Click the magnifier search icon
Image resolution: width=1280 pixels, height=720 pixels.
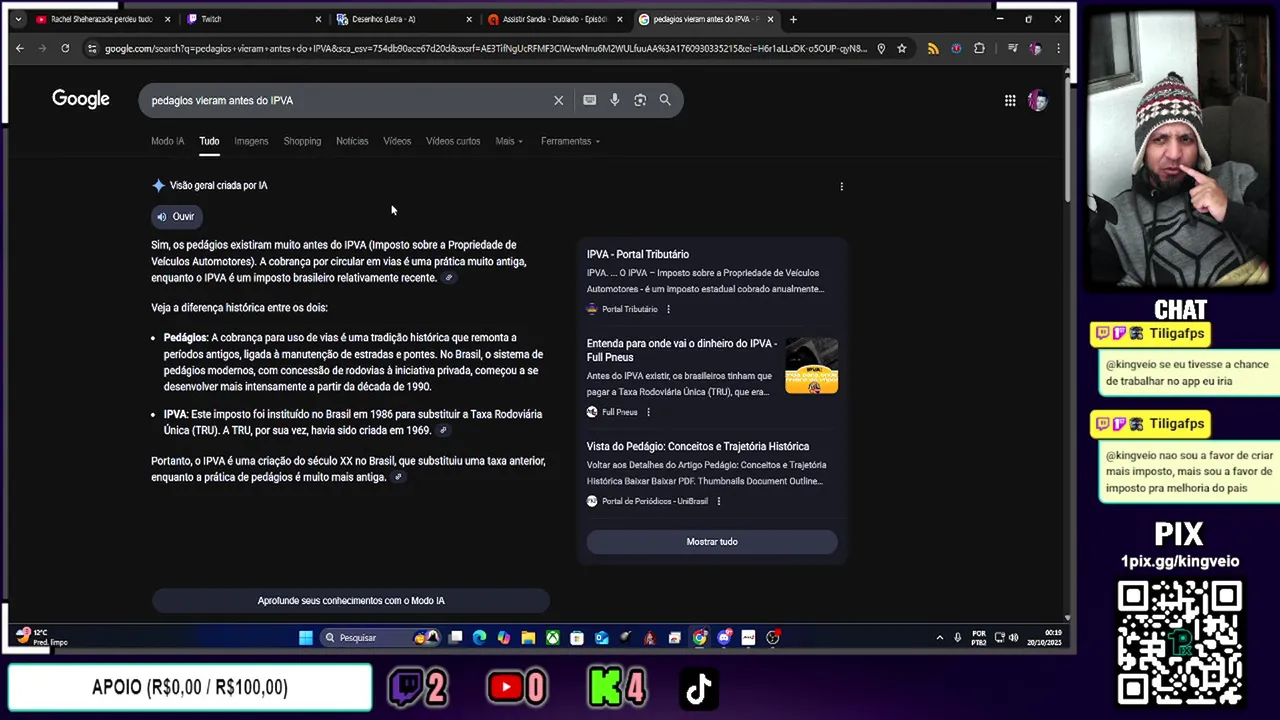[x=665, y=100]
